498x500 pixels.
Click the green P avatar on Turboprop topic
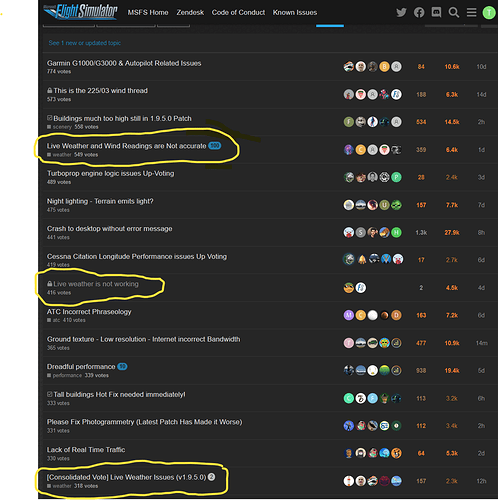(x=396, y=177)
